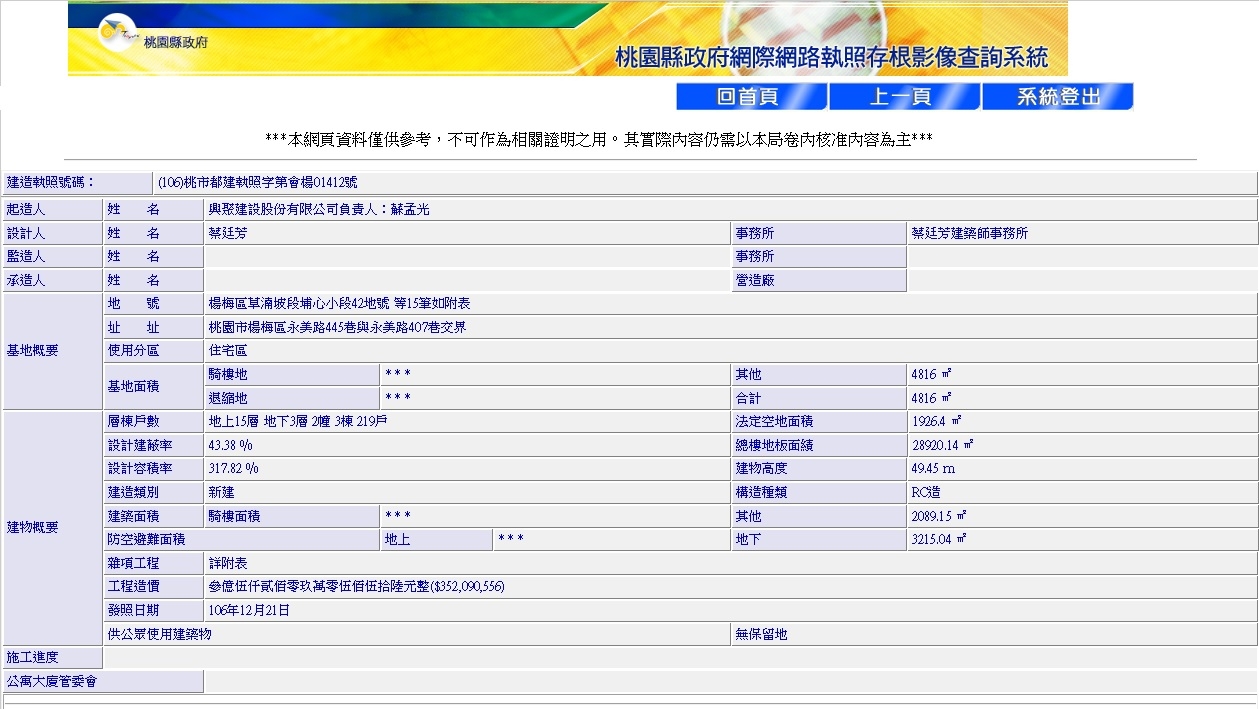Click the 承造人 row header
The image size is (1259, 709).
(52, 281)
